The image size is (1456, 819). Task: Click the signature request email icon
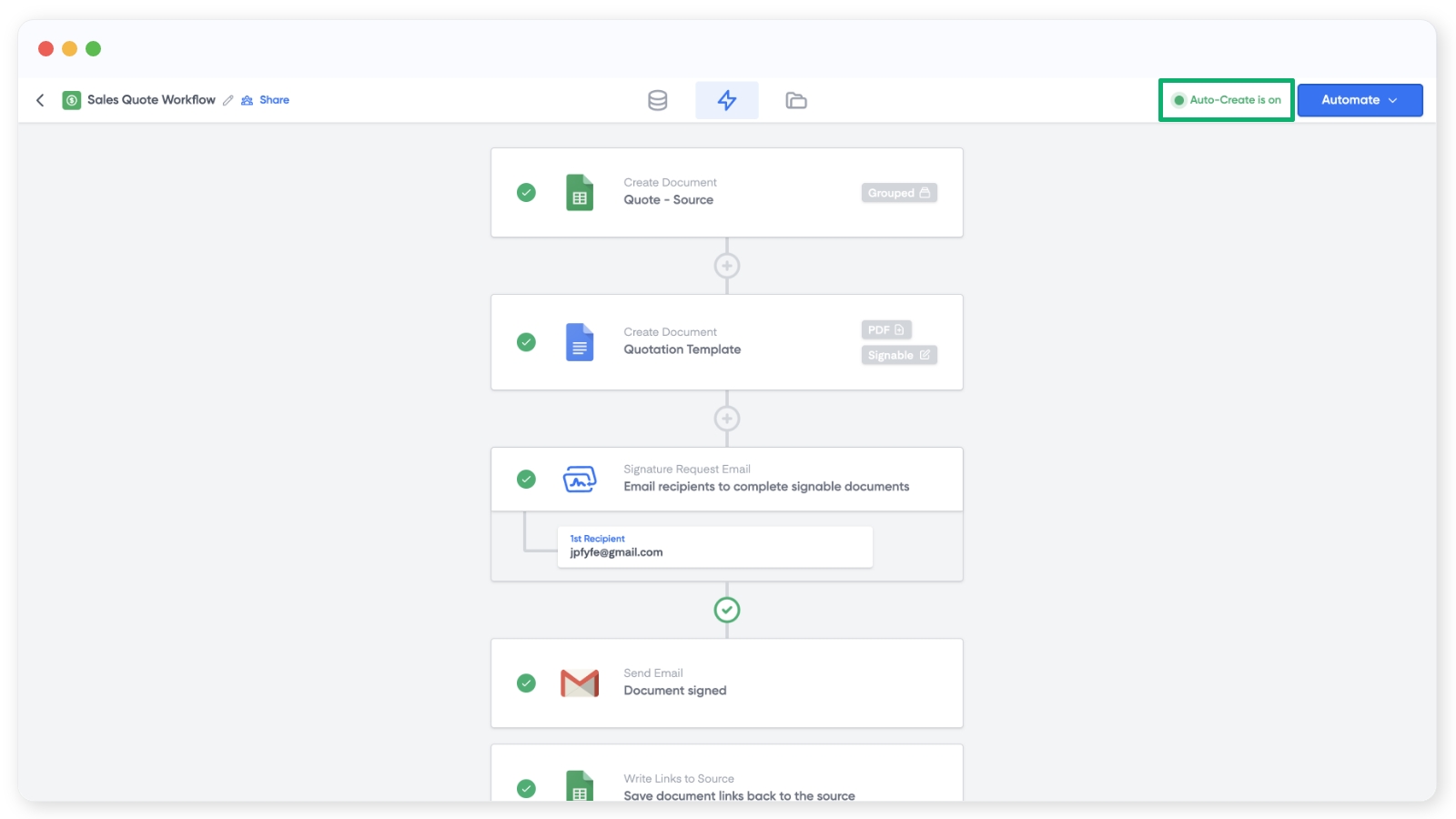coord(580,479)
